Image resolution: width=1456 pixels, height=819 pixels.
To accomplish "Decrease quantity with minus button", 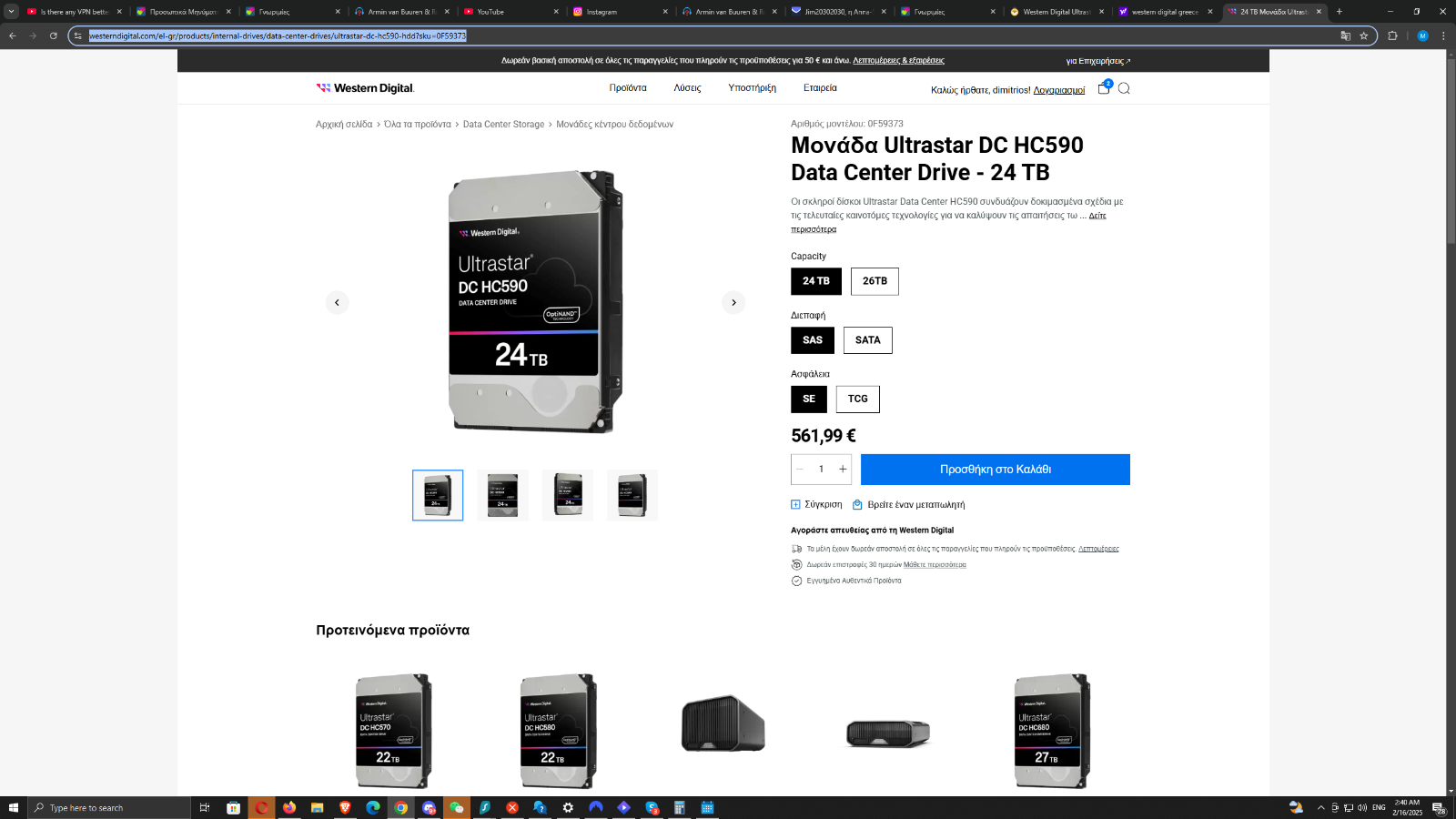I will pyautogui.click(x=800, y=470).
